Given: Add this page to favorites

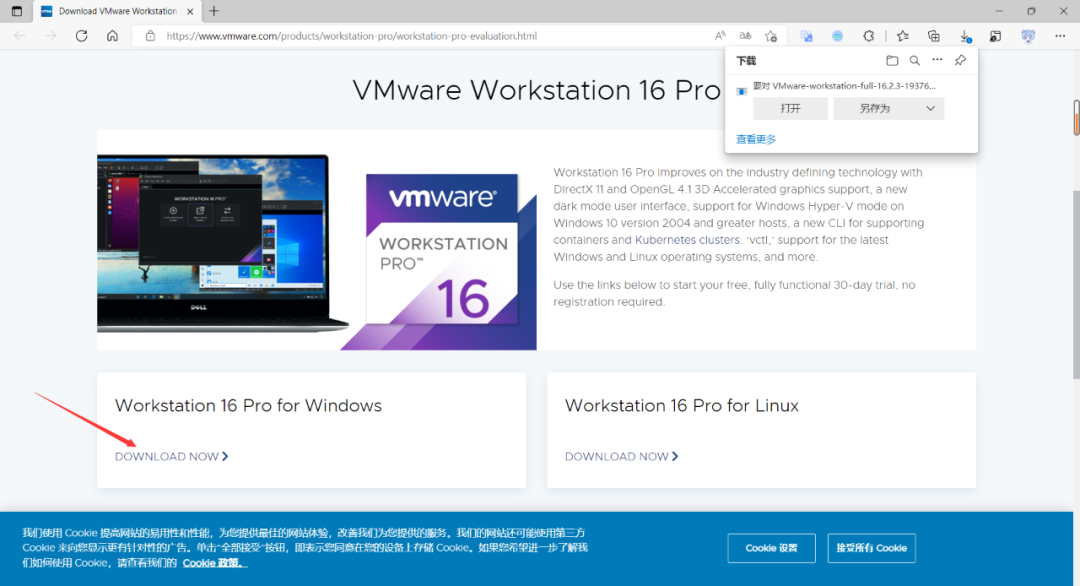Looking at the screenshot, I should click(x=771, y=36).
